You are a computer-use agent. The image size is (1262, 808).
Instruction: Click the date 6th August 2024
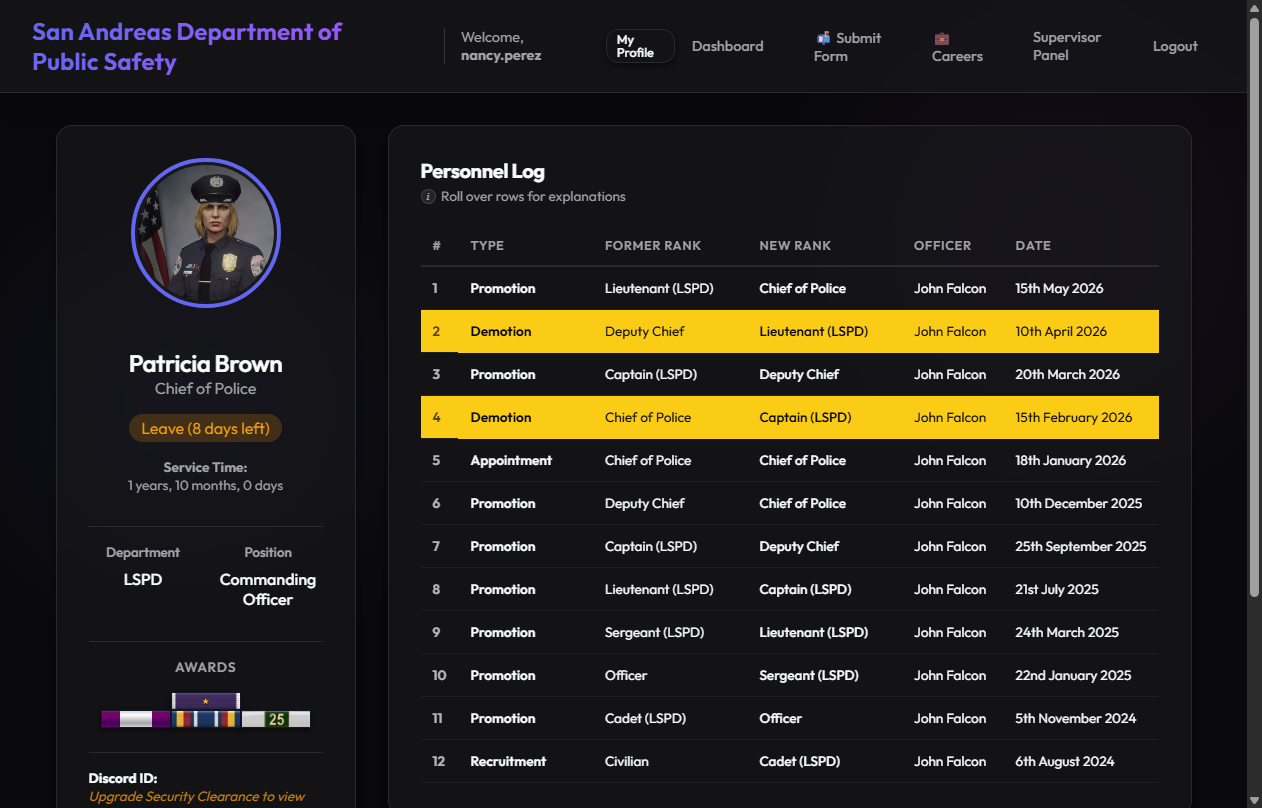click(1064, 761)
